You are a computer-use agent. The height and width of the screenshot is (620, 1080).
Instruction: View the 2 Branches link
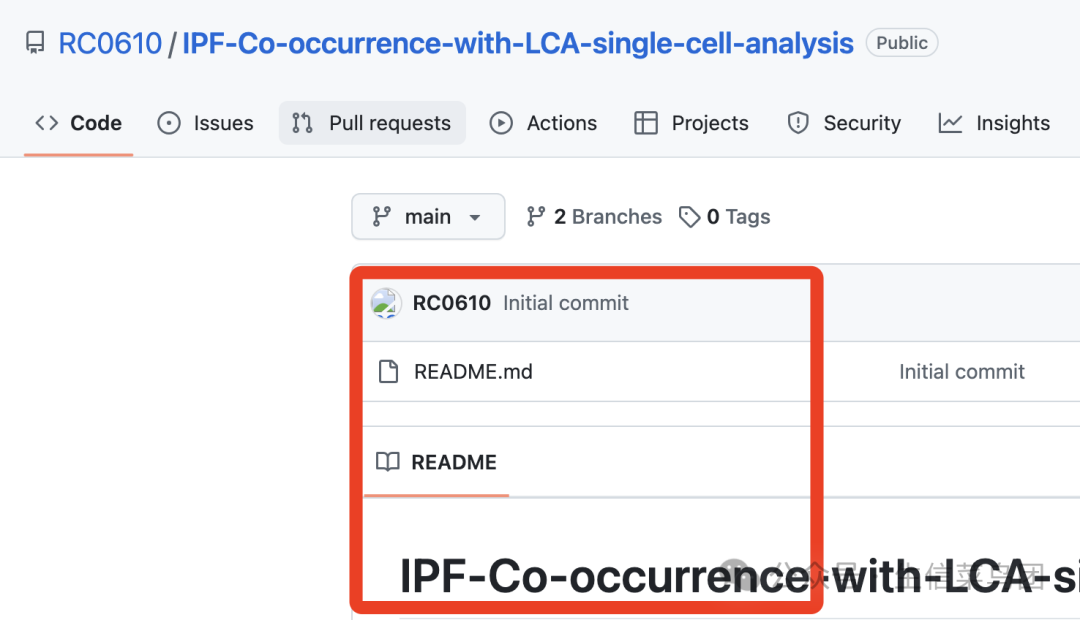point(594,217)
